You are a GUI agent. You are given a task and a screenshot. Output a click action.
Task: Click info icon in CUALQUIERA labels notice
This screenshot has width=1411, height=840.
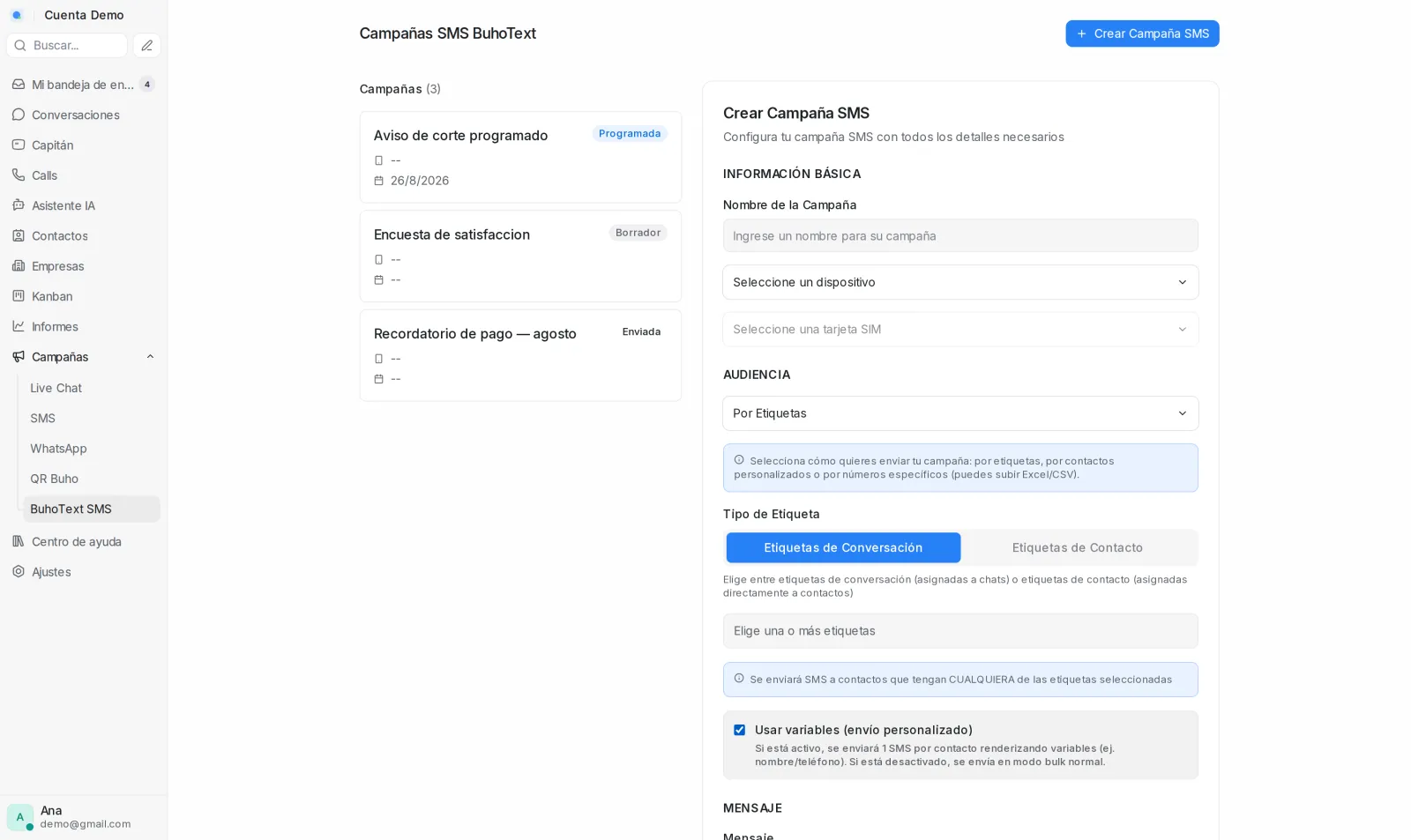739,679
